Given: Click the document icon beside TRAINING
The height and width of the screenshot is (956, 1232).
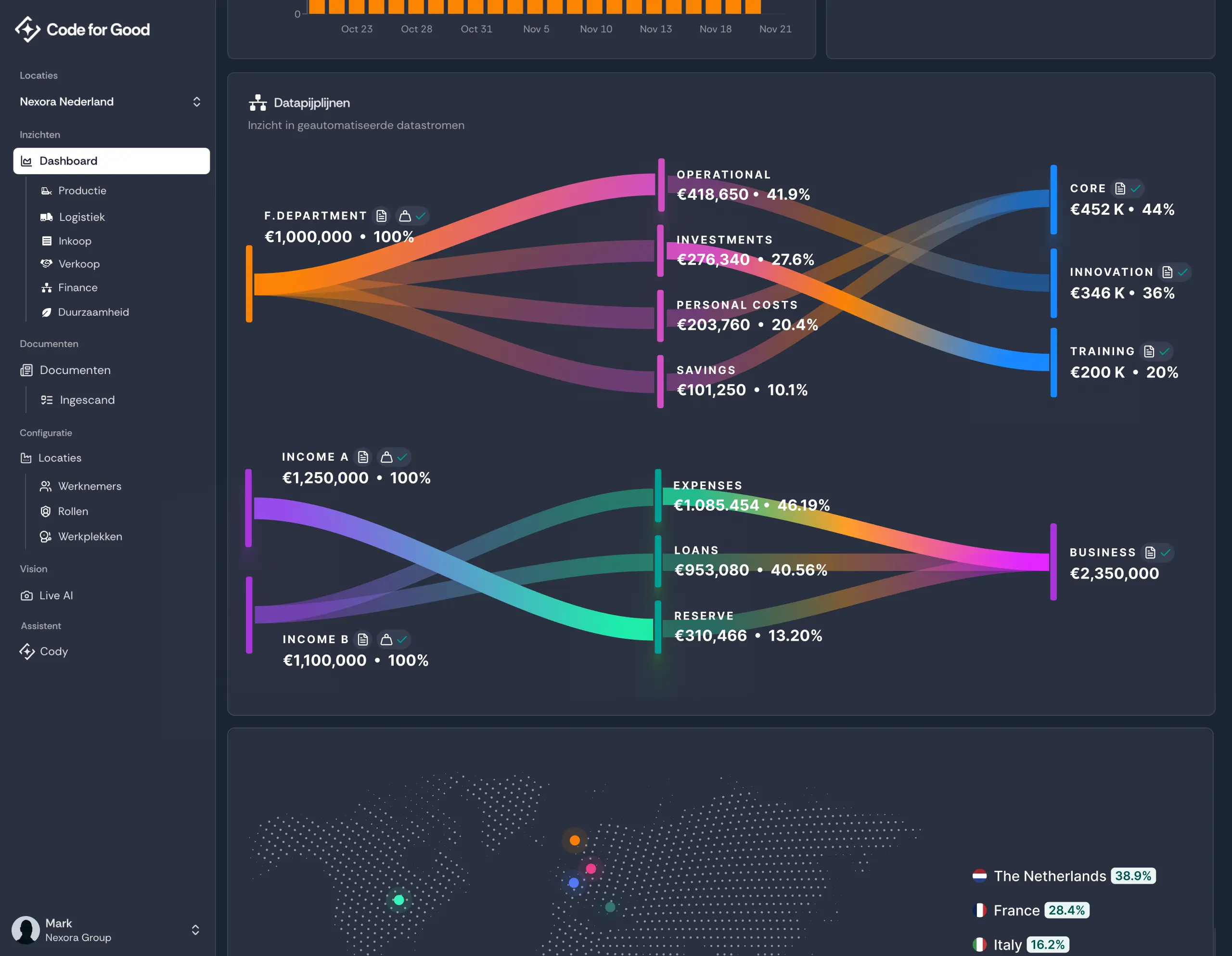Looking at the screenshot, I should tap(1149, 351).
